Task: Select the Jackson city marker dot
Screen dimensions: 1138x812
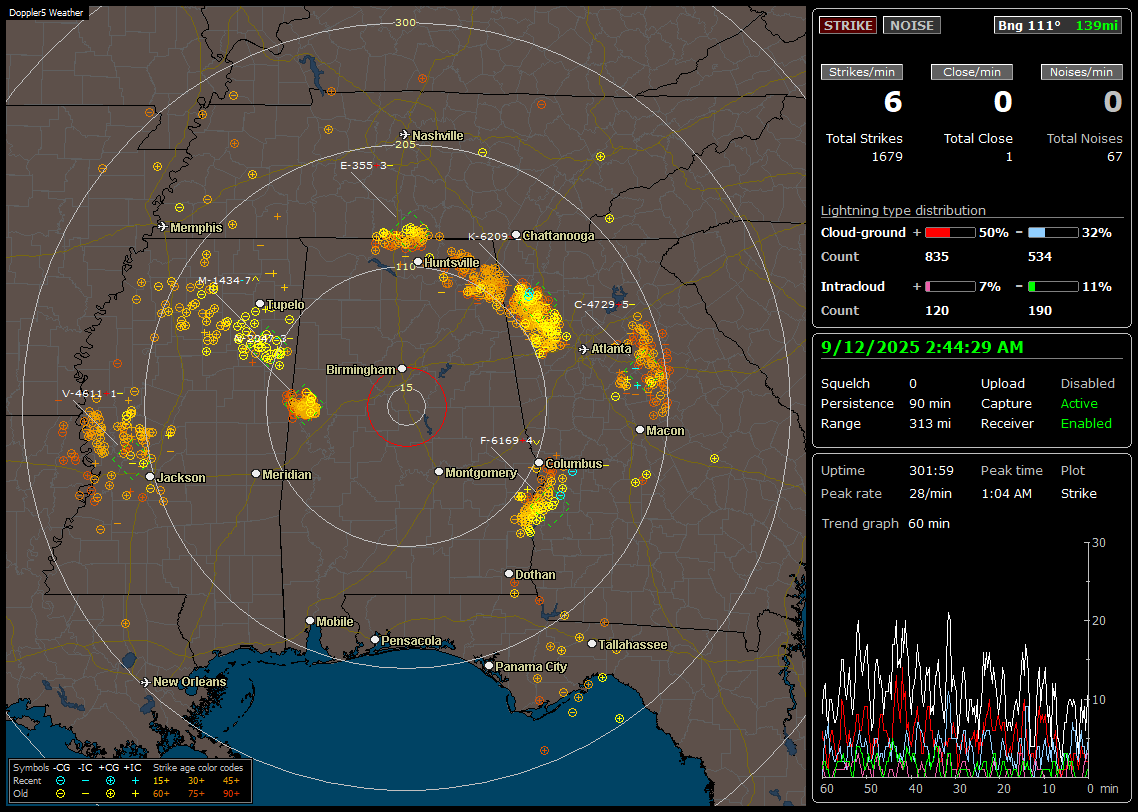Action: tap(150, 477)
